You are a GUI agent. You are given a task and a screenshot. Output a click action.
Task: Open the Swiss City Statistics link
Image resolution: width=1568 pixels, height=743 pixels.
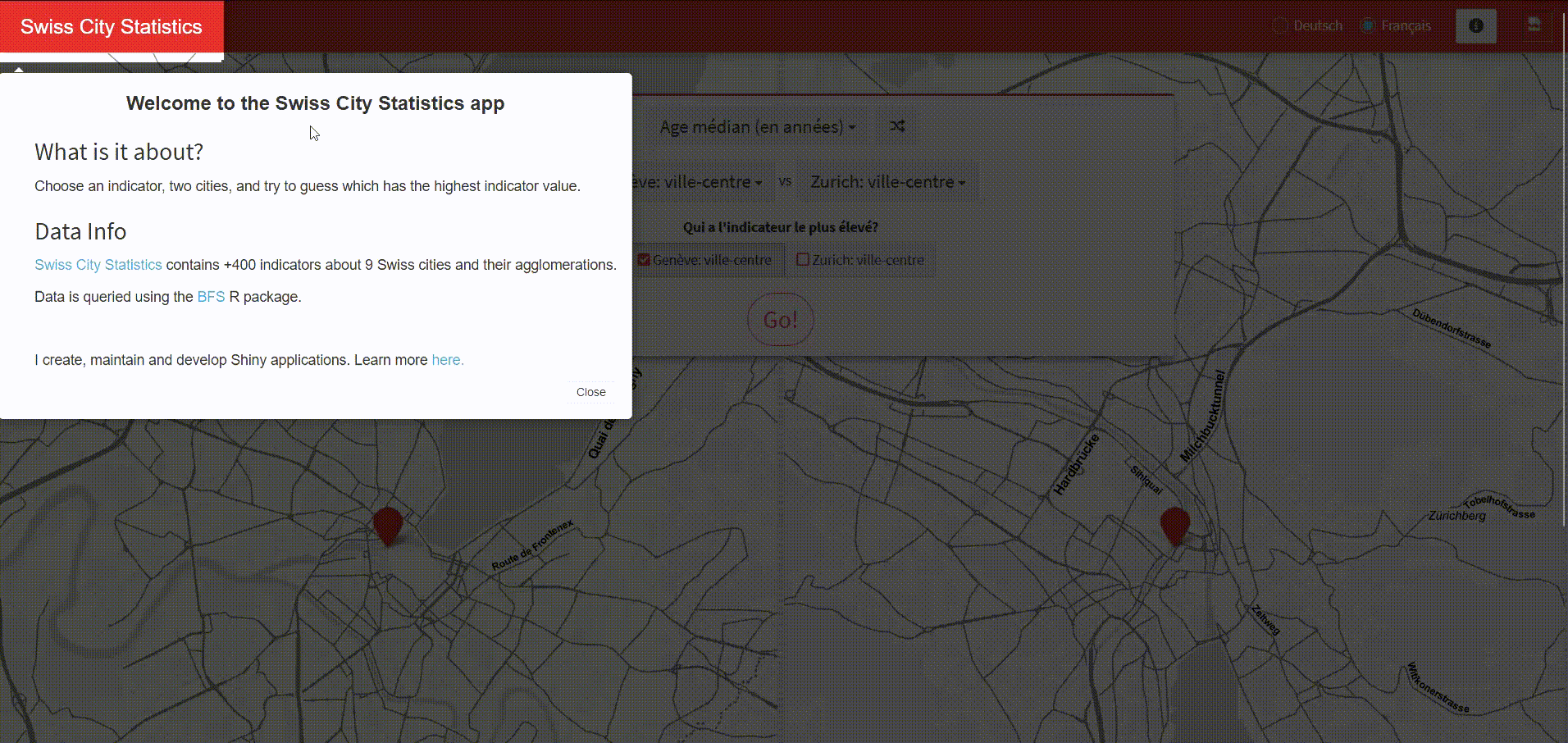point(98,265)
